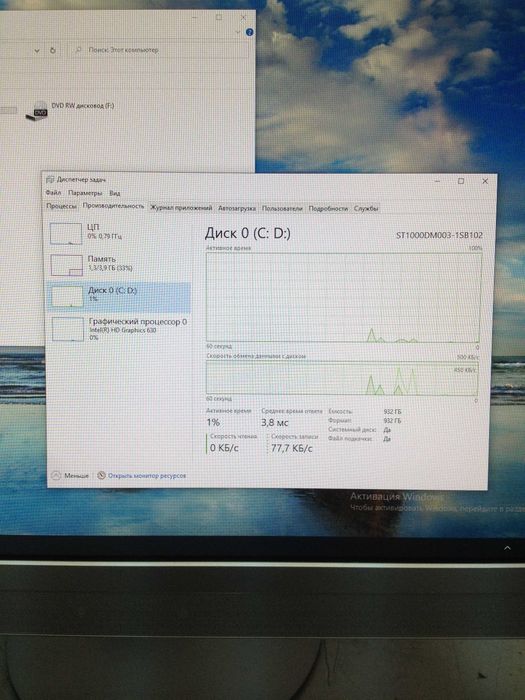Open the Службы tab
Image resolution: width=525 pixels, height=700 pixels.
pyautogui.click(x=366, y=208)
